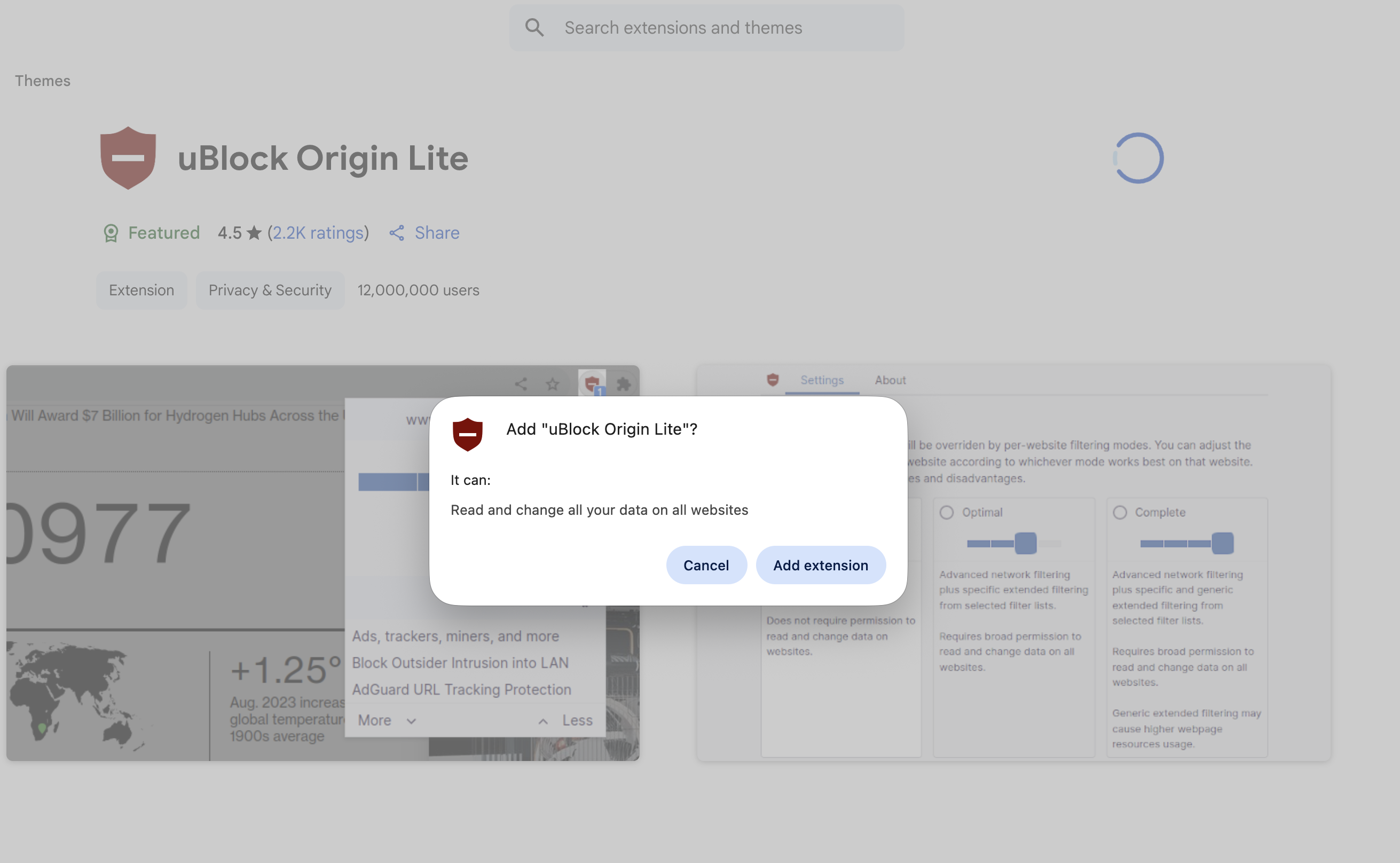Click the loading spinner beside the title
Viewport: 1400px width, 863px height.
pyautogui.click(x=1138, y=158)
